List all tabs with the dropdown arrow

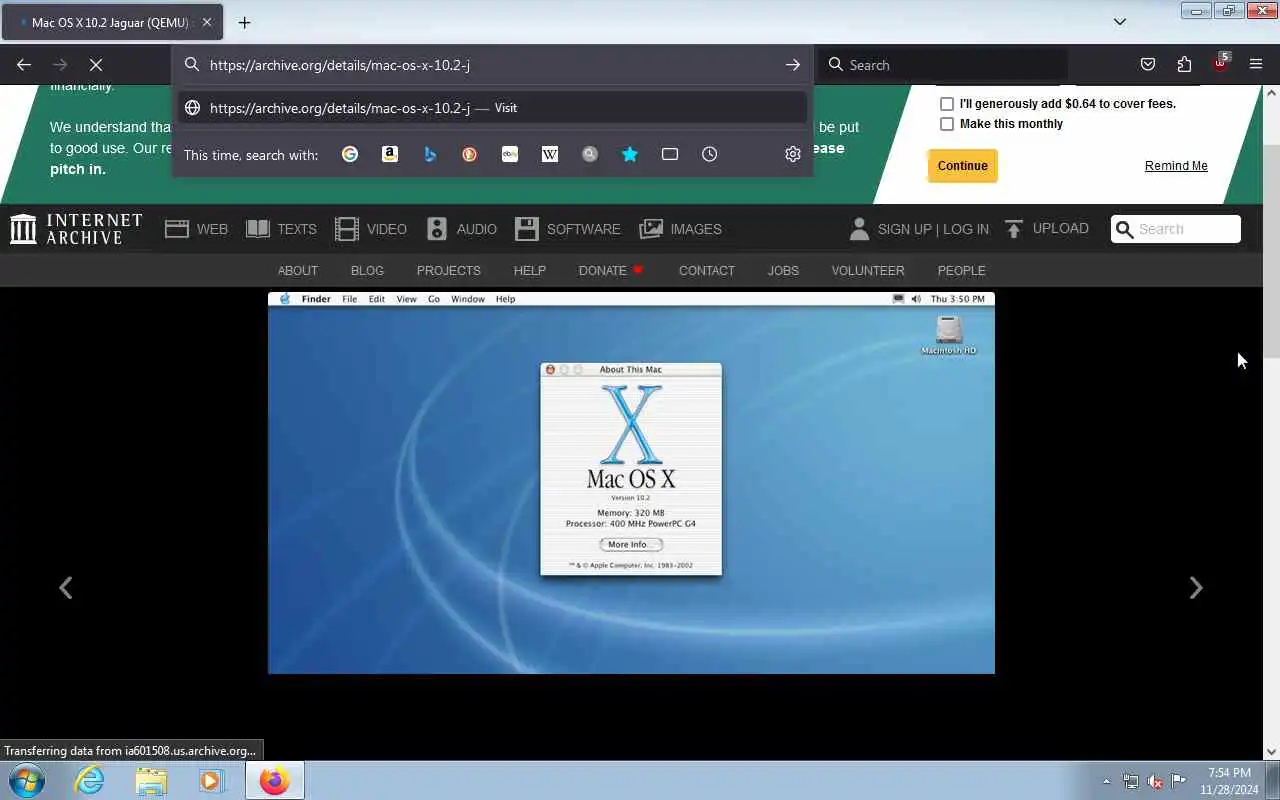(1120, 22)
